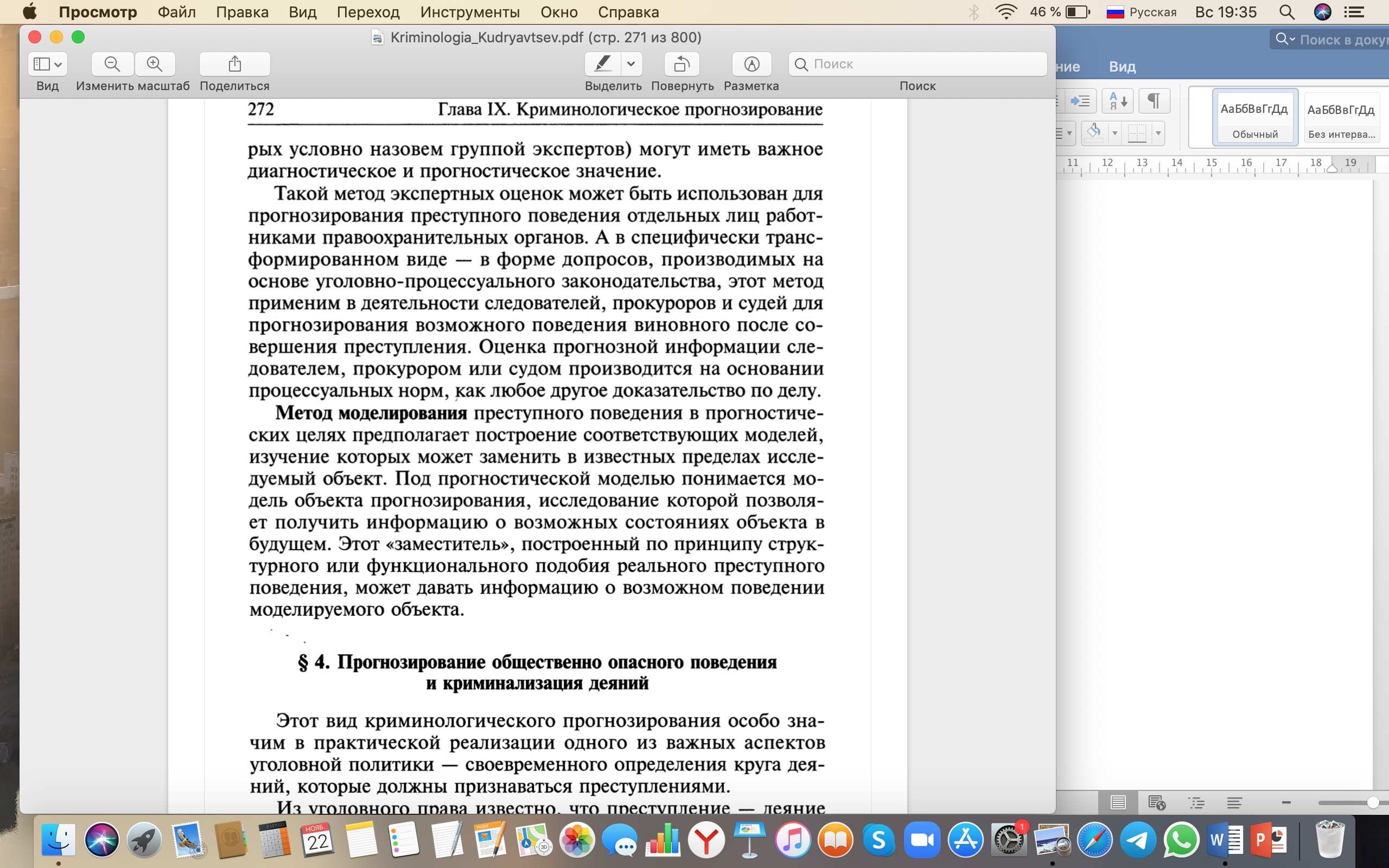This screenshot has width=1389, height=868.
Task: Open Microsoft Word from the Dock
Action: click(x=1225, y=840)
